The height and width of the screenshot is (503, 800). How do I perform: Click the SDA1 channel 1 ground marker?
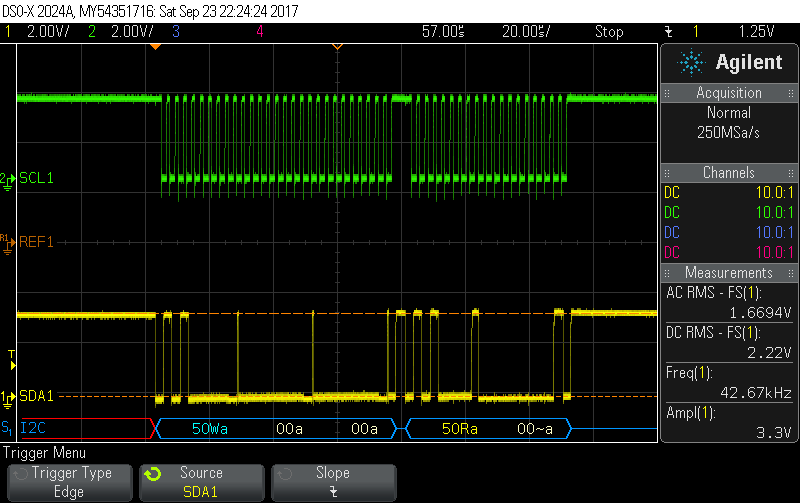pos(7,399)
